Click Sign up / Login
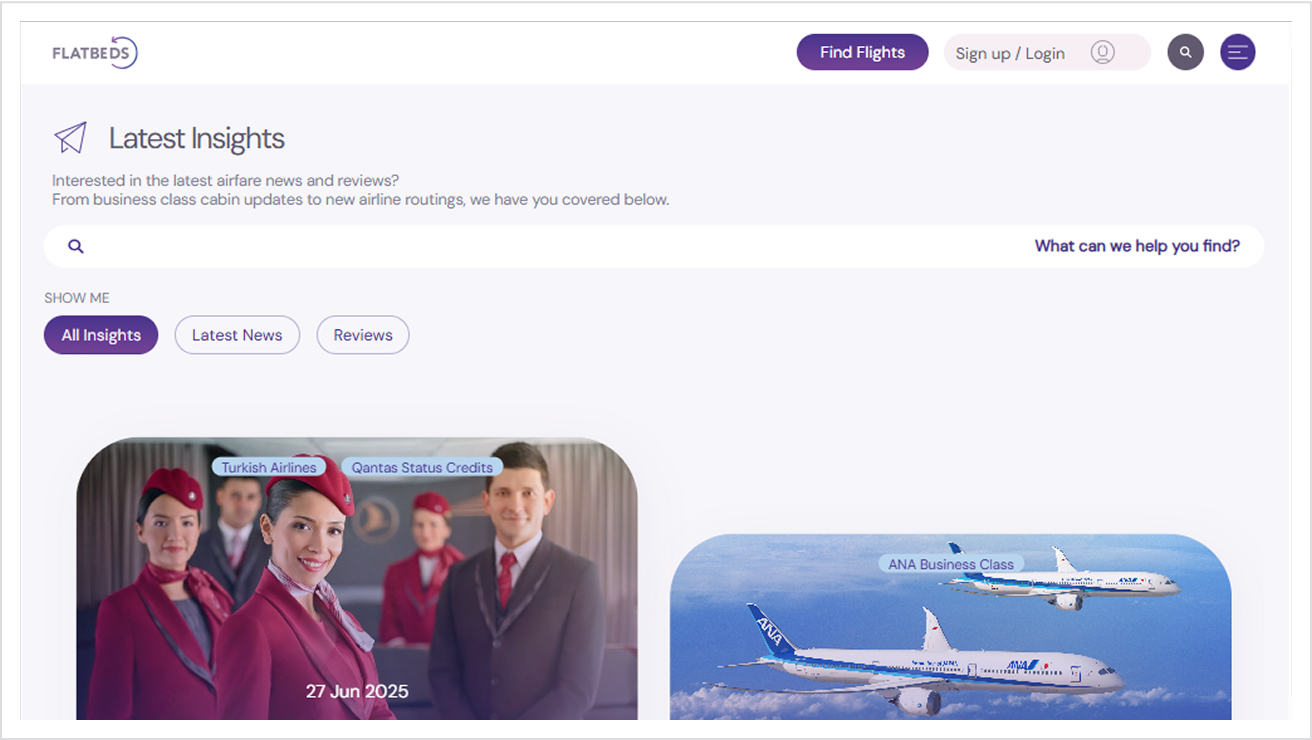1312x740 pixels. [1009, 54]
